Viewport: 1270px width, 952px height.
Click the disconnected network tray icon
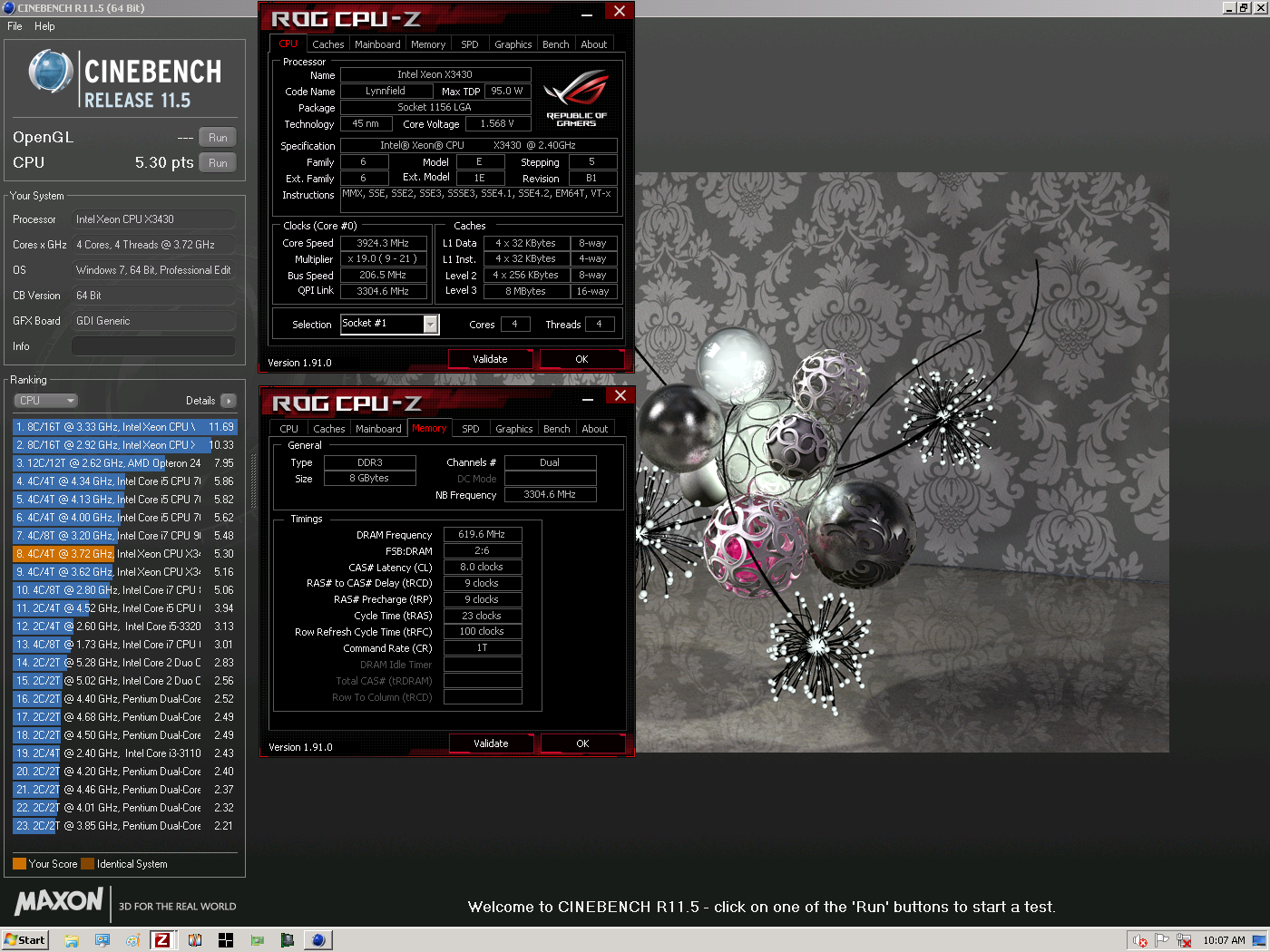click(1184, 940)
